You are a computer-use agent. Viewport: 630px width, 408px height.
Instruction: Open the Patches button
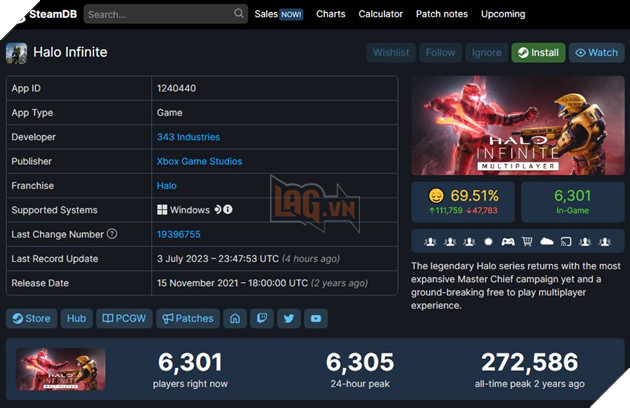tap(188, 318)
